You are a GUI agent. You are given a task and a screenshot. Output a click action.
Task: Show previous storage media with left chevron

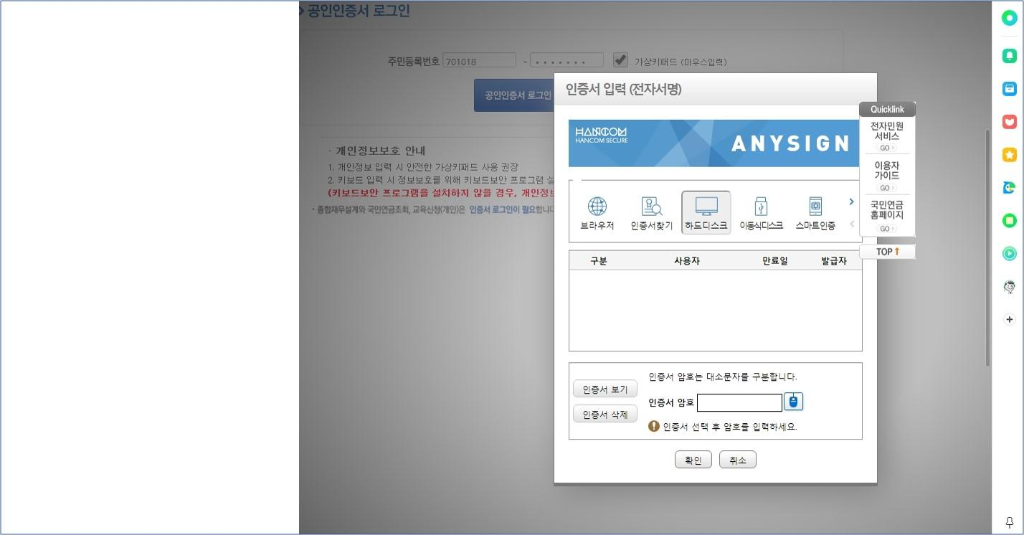[x=851, y=224]
